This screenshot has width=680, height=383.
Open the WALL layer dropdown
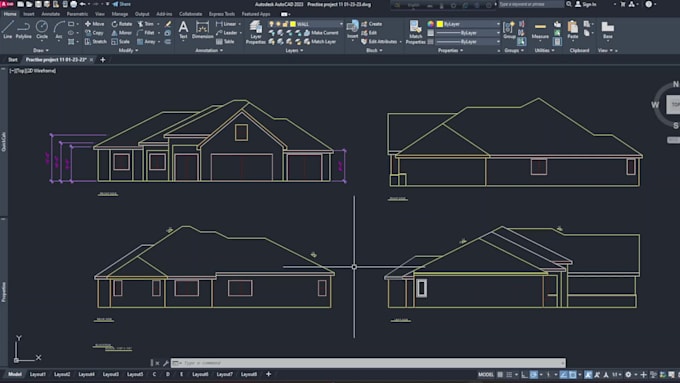coord(341,24)
